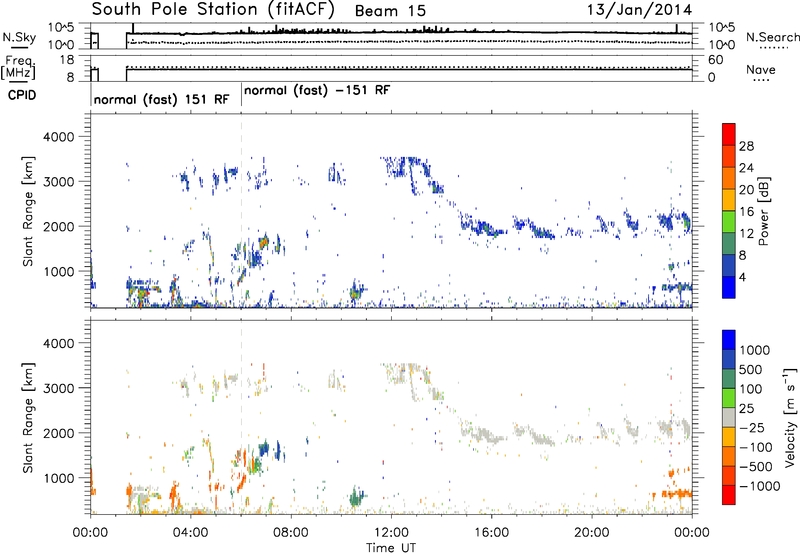Pick the blue swatch between 4 and 8 dB
800x554 pixels.
click(729, 265)
